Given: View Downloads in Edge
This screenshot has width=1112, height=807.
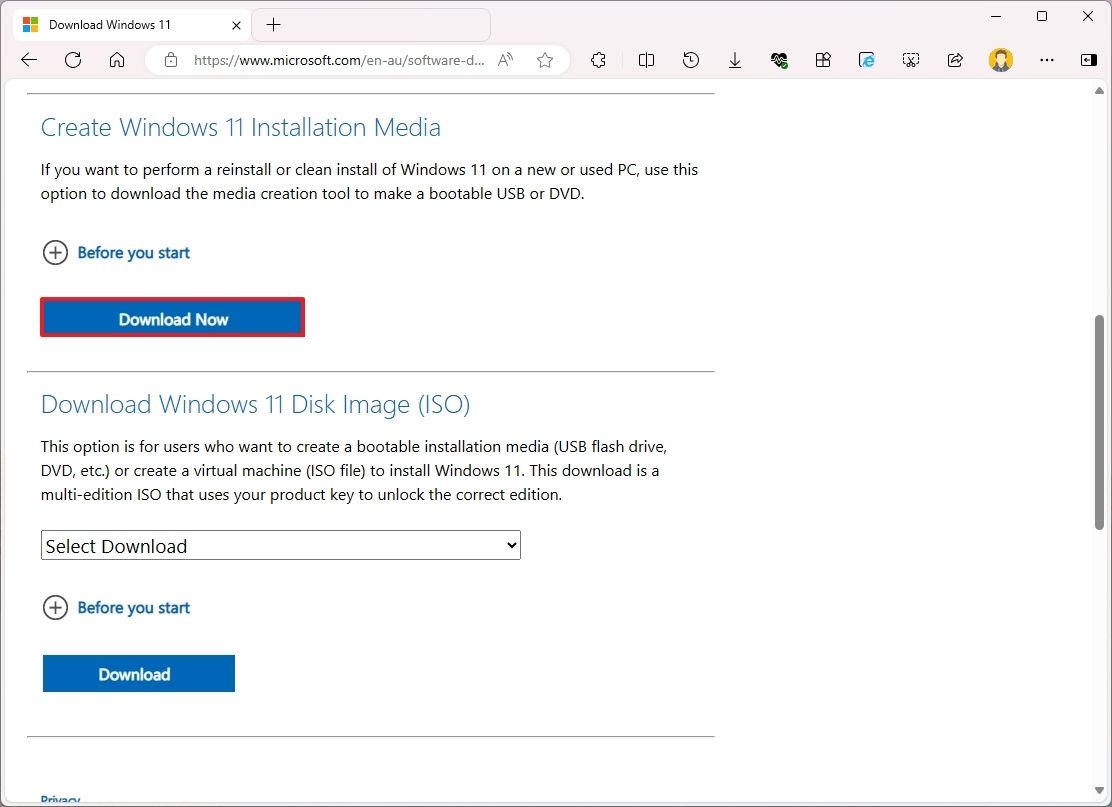Looking at the screenshot, I should click(x=735, y=60).
